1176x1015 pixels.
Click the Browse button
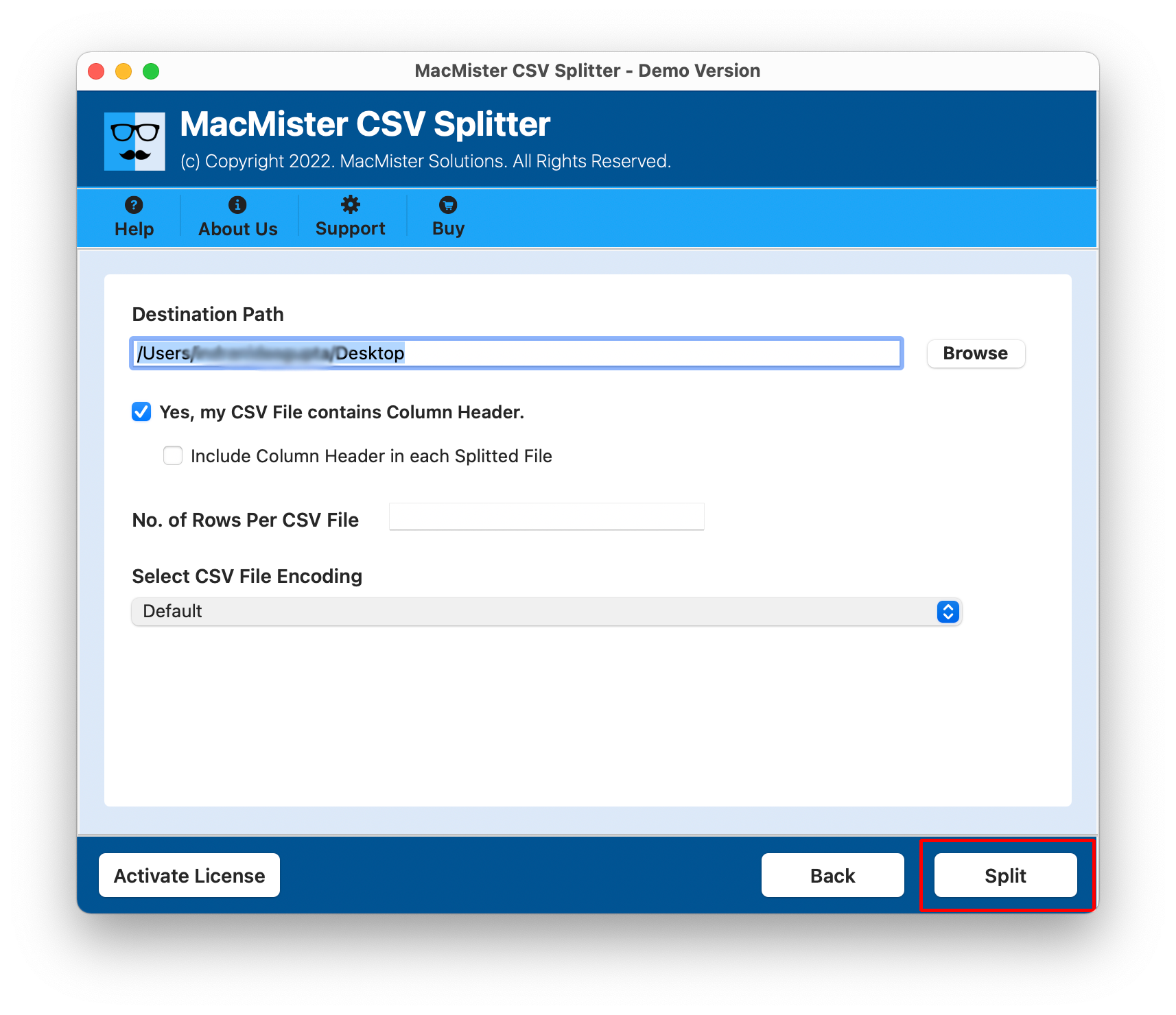975,353
